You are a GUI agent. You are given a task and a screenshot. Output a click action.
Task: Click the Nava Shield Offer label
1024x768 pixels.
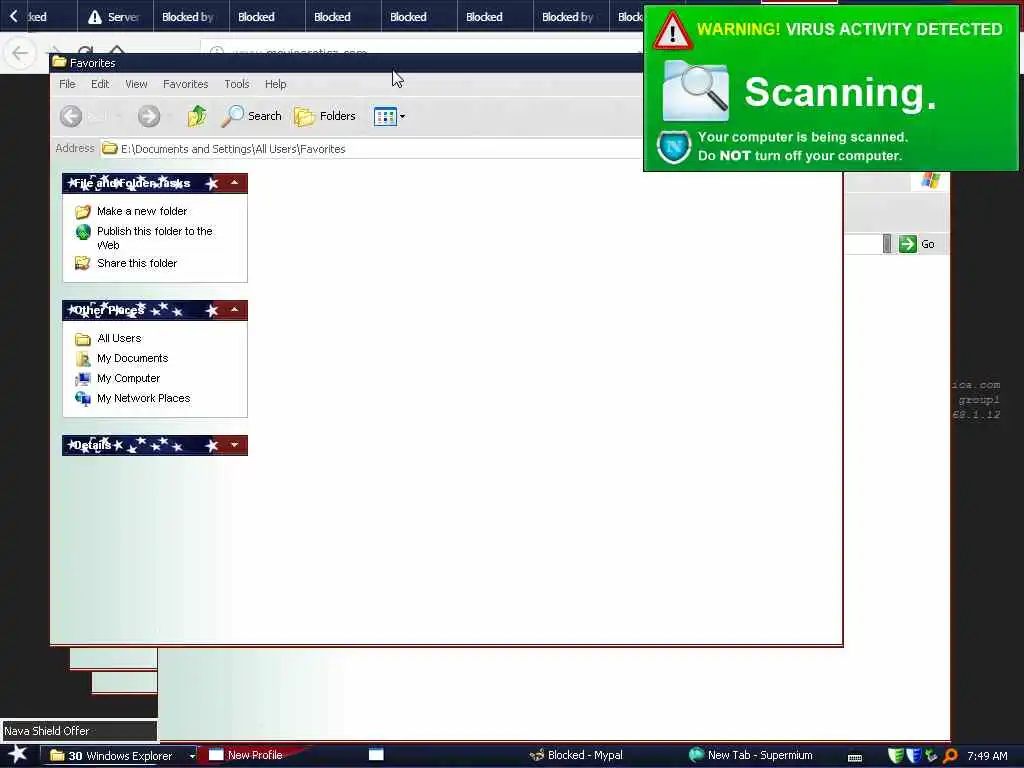point(46,731)
